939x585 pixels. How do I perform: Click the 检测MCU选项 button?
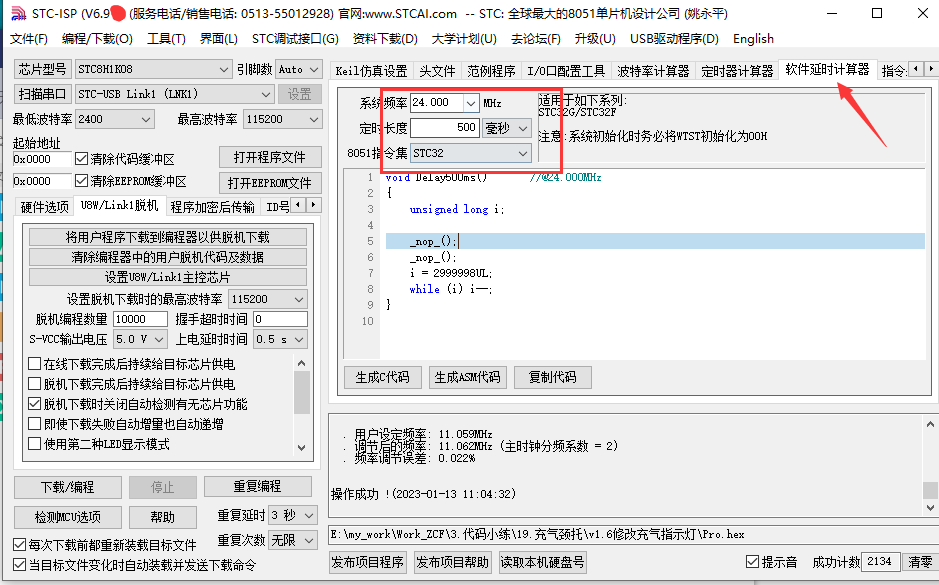(x=68, y=517)
